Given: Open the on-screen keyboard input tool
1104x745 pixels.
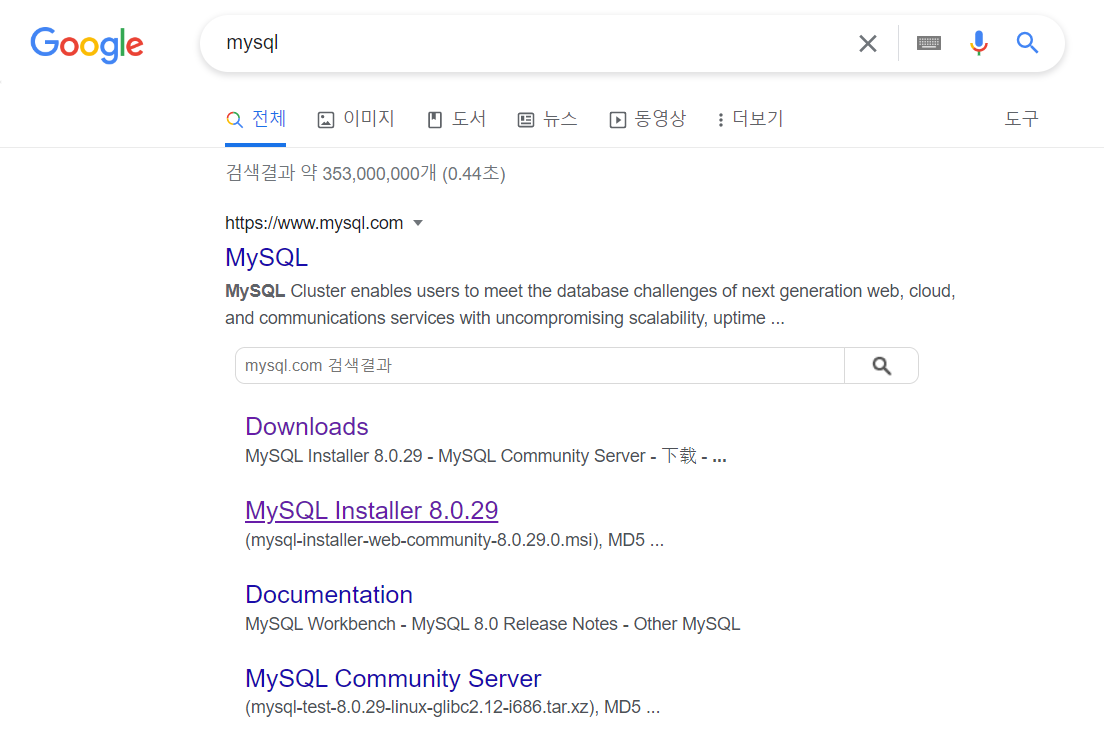Looking at the screenshot, I should tap(929, 44).
